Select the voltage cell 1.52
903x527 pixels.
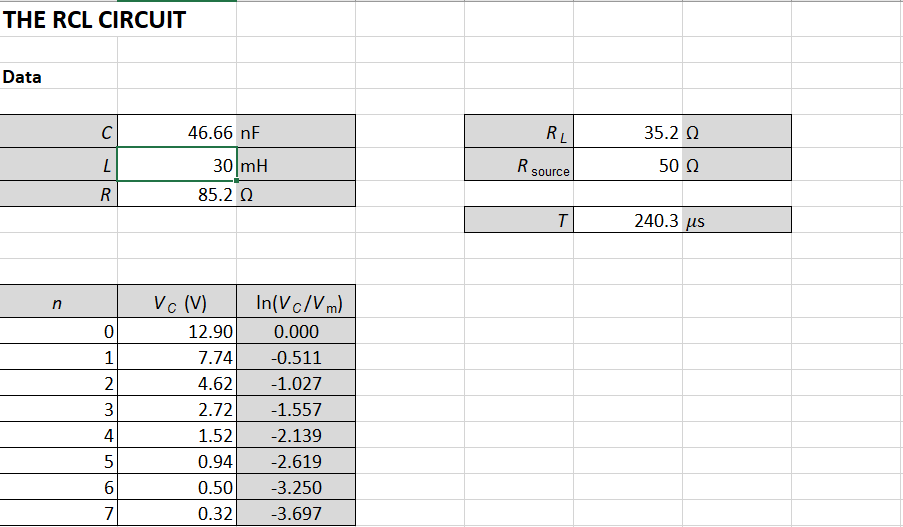click(177, 435)
